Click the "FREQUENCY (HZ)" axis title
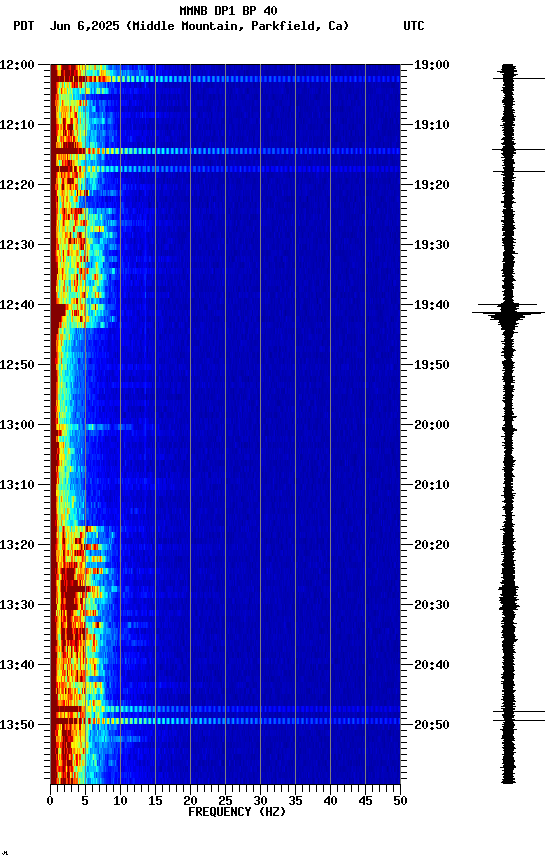 tap(237, 812)
